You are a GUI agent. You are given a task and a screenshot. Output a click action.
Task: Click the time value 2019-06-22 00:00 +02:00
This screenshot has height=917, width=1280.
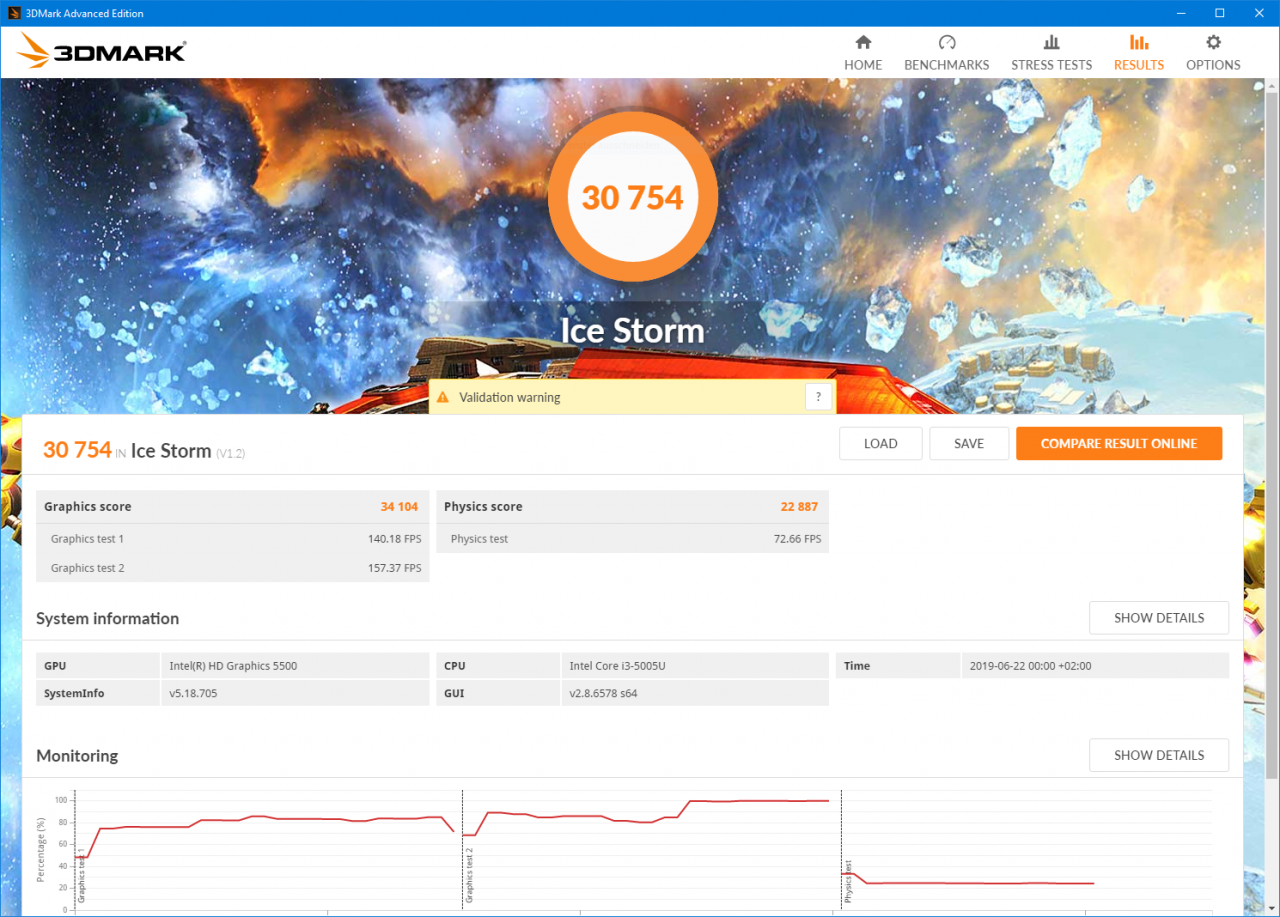(1030, 666)
